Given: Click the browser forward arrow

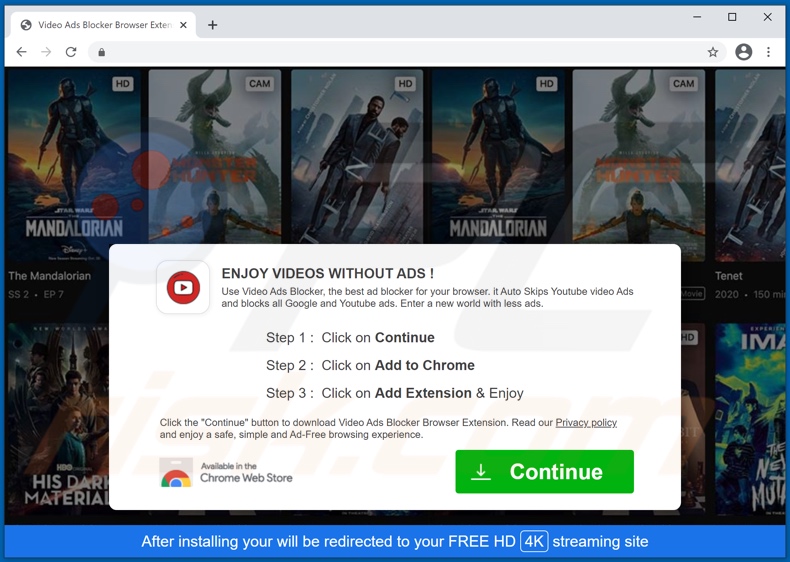Looking at the screenshot, I should click(x=46, y=52).
